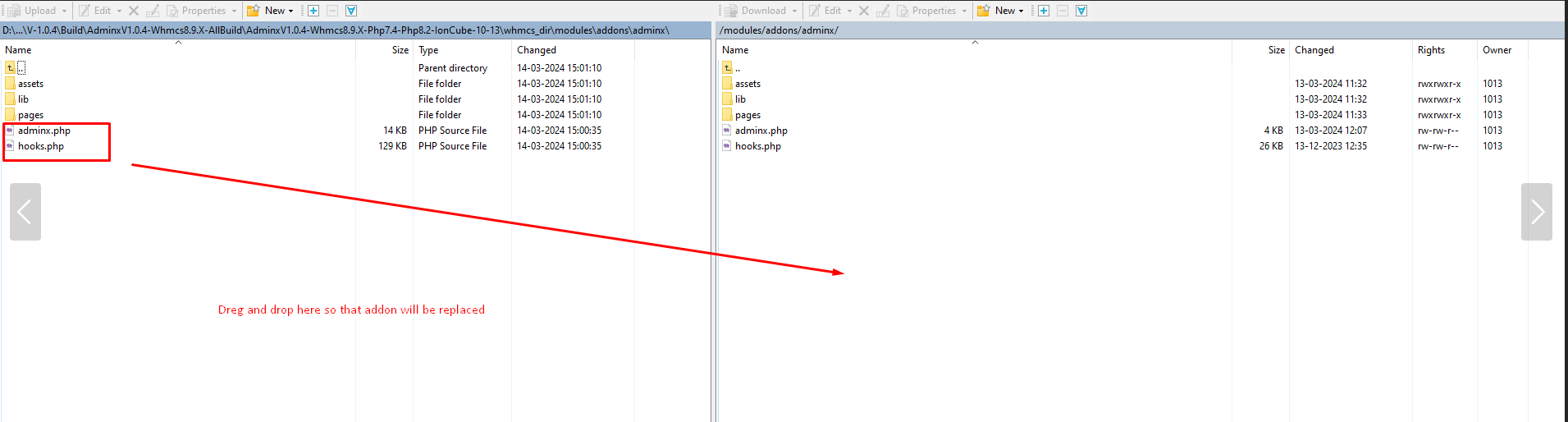
Task: Click the rename pencil icon in remote panel toolbar
Action: [883, 11]
